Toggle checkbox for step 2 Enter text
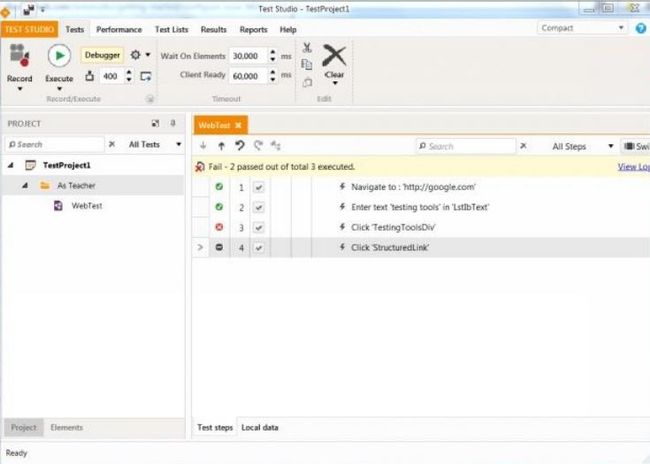Viewport: 650px width, 464px height. 259,207
